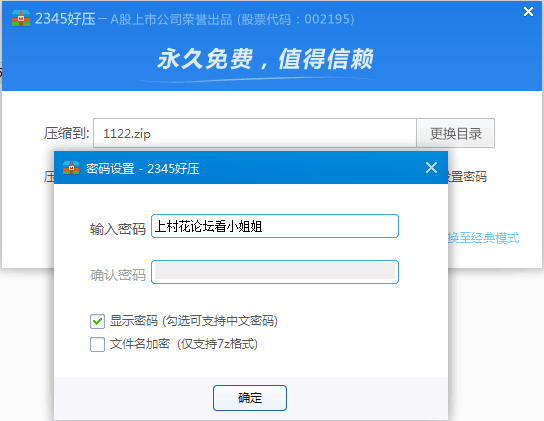The height and width of the screenshot is (421, 544).
Task: Click the 压缩到: label
Action: point(67,133)
